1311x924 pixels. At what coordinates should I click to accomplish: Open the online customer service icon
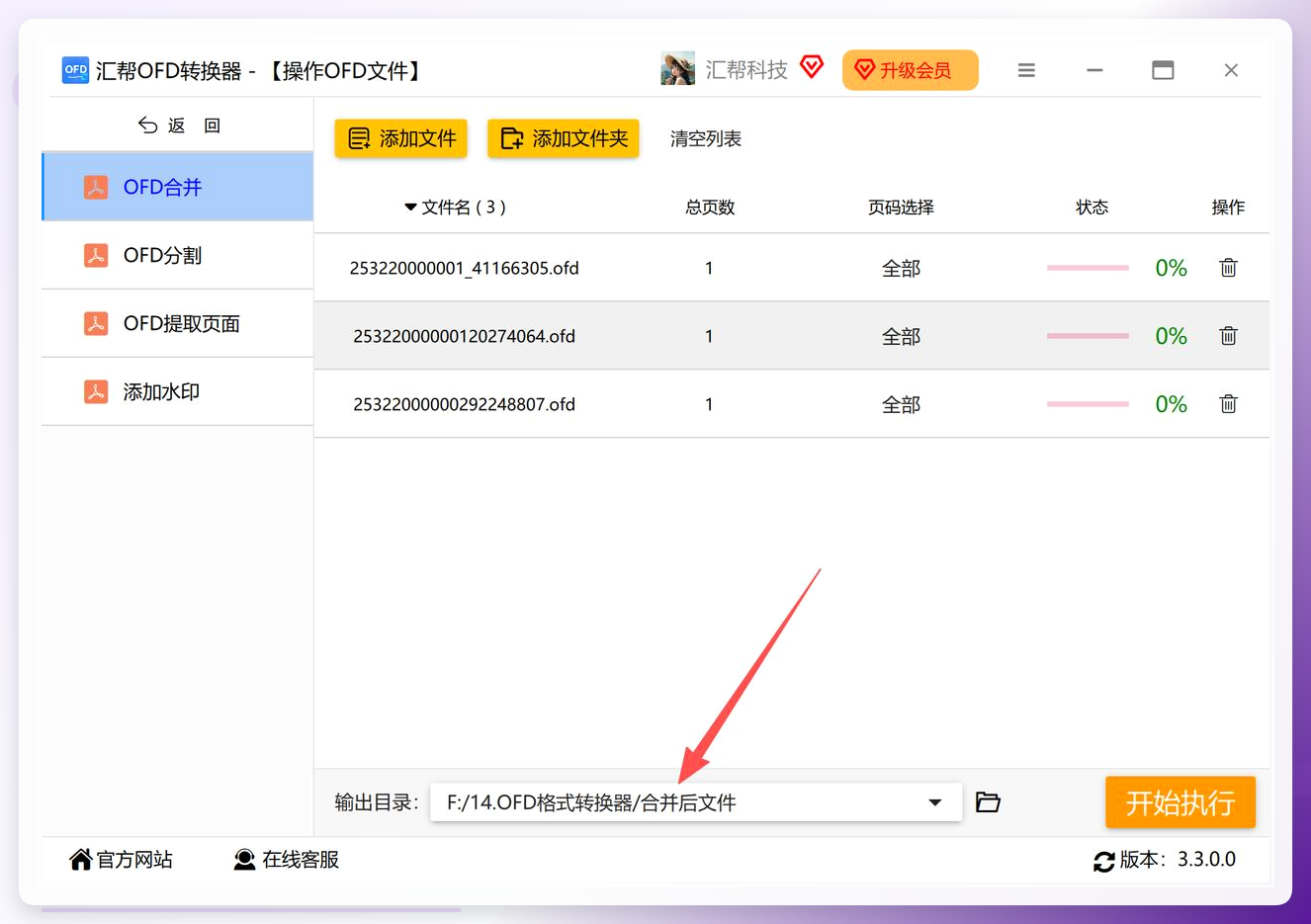[x=244, y=860]
